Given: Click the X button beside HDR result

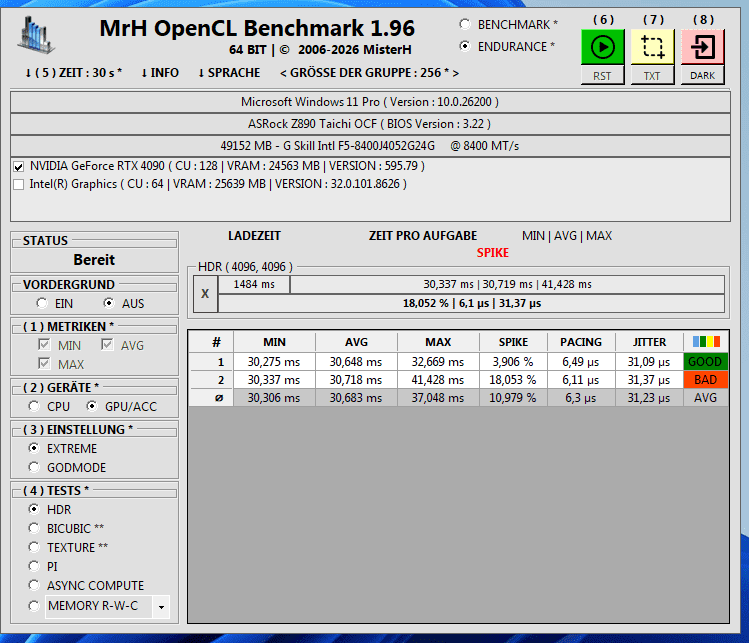Looking at the screenshot, I should (x=205, y=293).
